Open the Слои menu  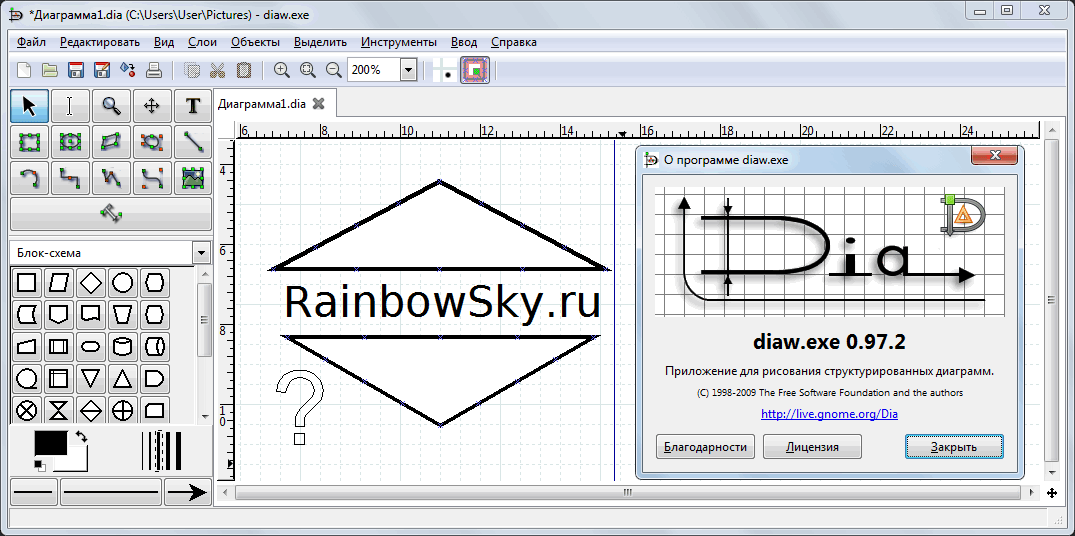click(202, 42)
